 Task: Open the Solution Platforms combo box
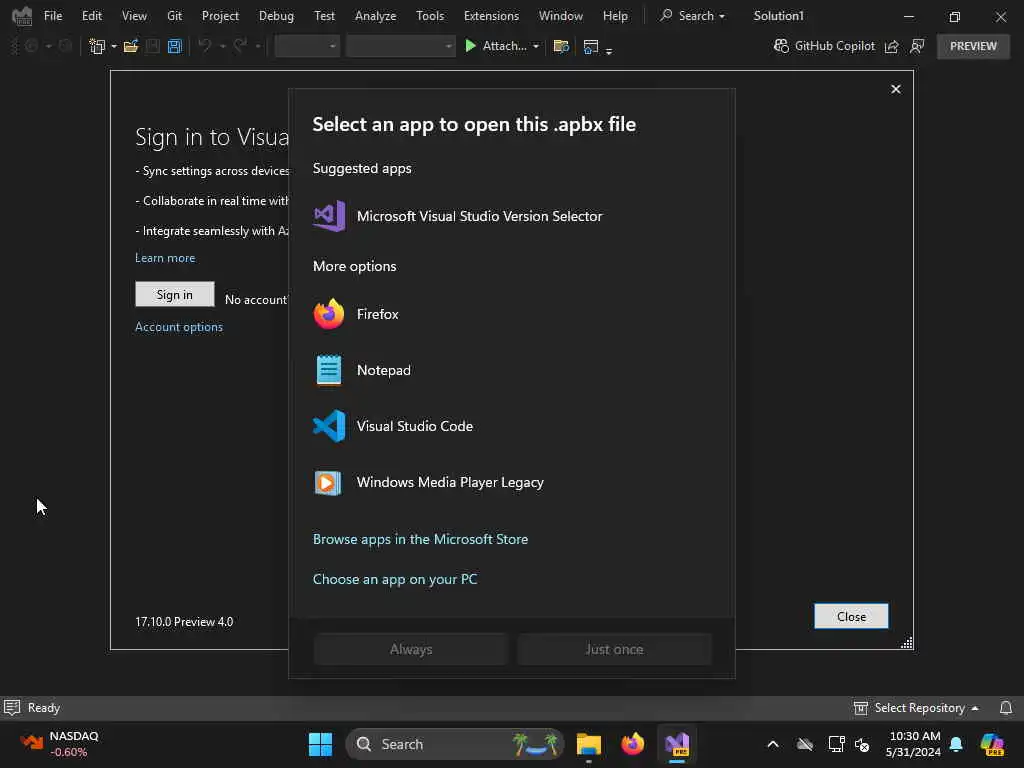[400, 46]
